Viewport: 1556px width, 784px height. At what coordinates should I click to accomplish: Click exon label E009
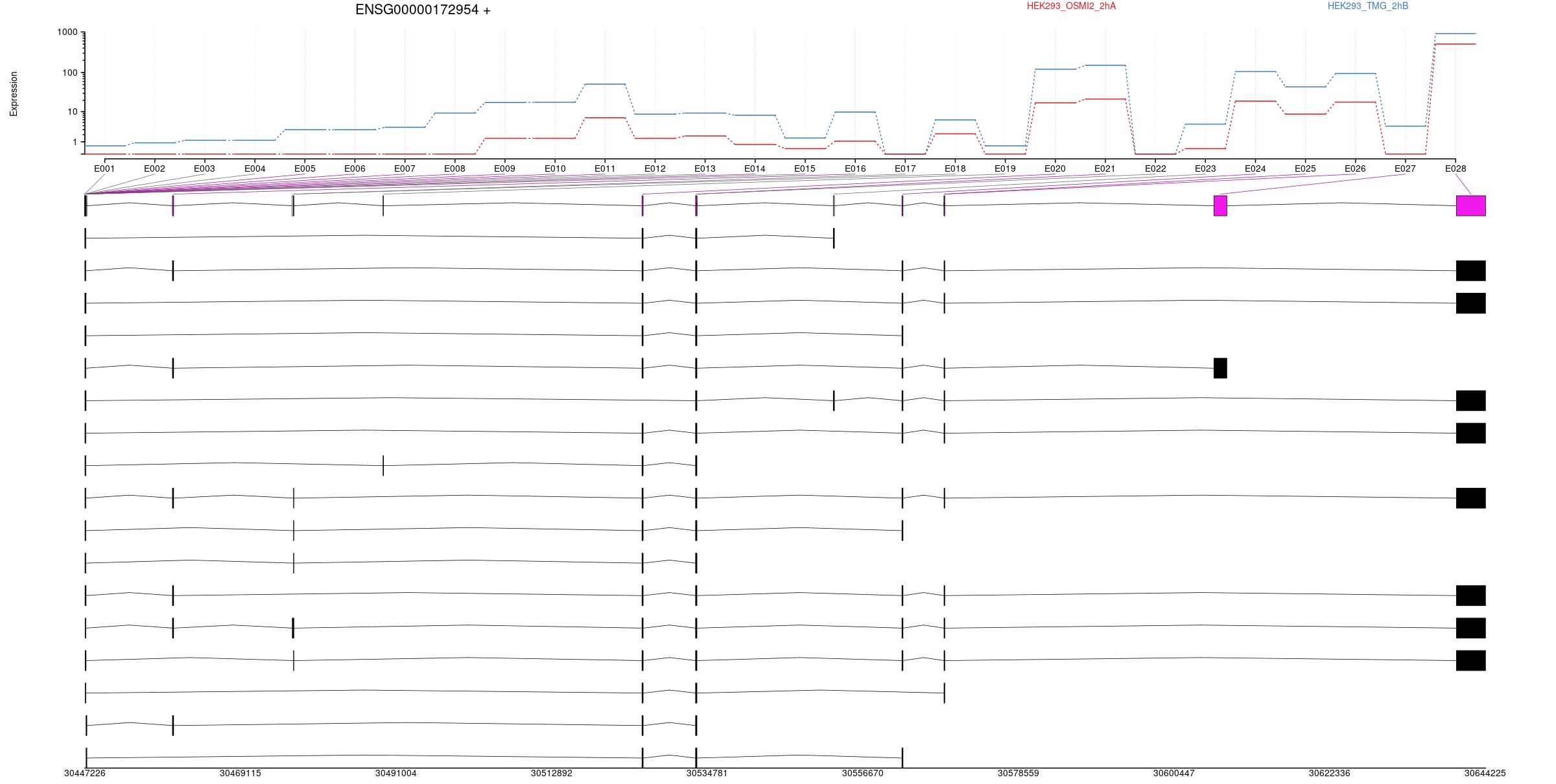504,168
